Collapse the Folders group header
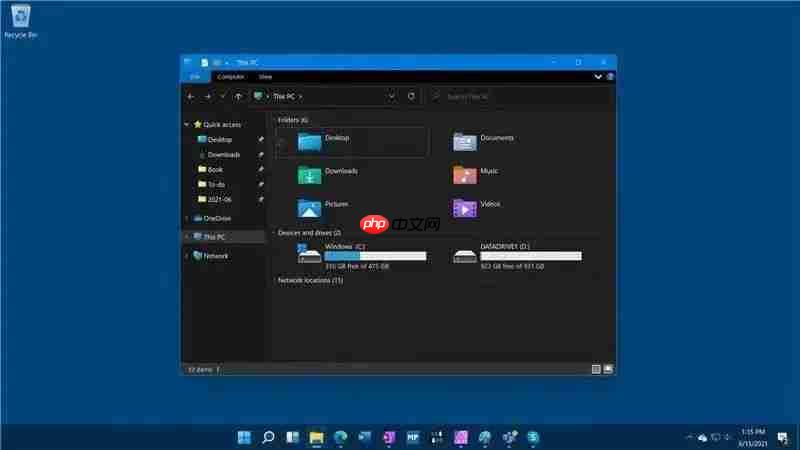The width and height of the screenshot is (800, 450). click(x=274, y=120)
